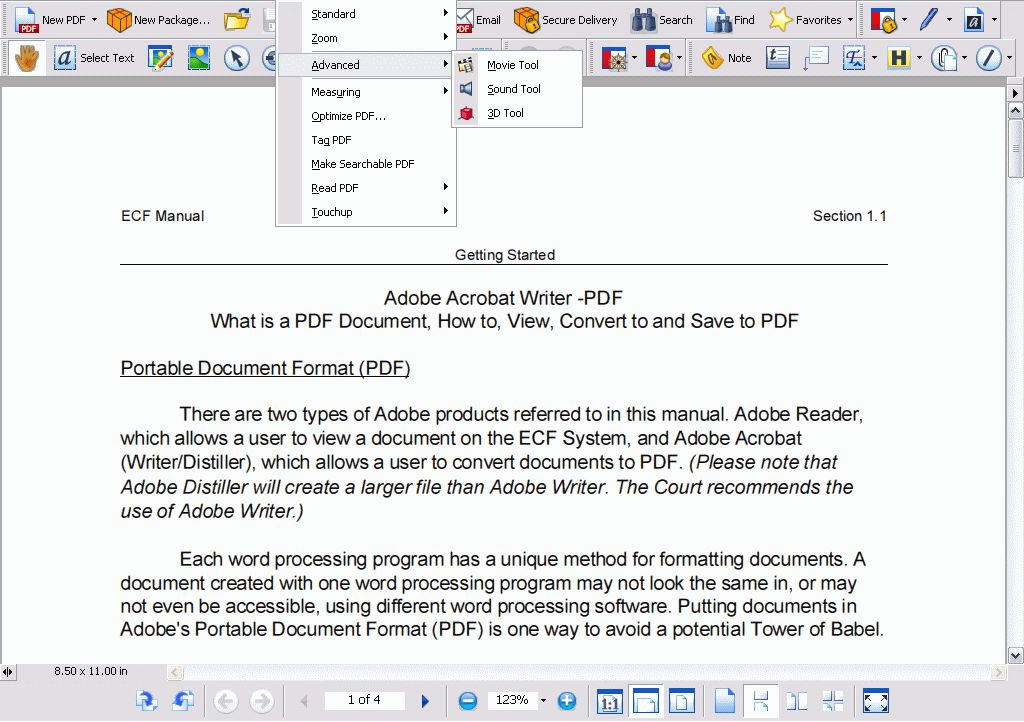This screenshot has height=722, width=1024.
Task: Expand the Favorites dropdown arrow
Action: pos(850,20)
